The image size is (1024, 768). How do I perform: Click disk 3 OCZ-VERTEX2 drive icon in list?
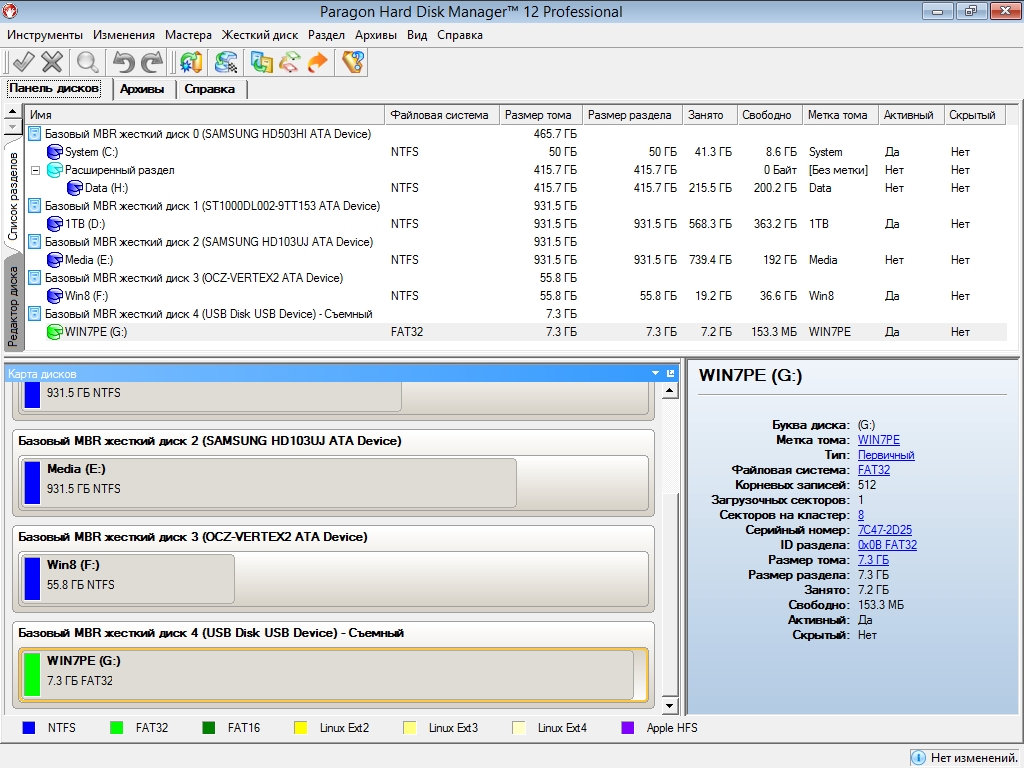(35, 278)
